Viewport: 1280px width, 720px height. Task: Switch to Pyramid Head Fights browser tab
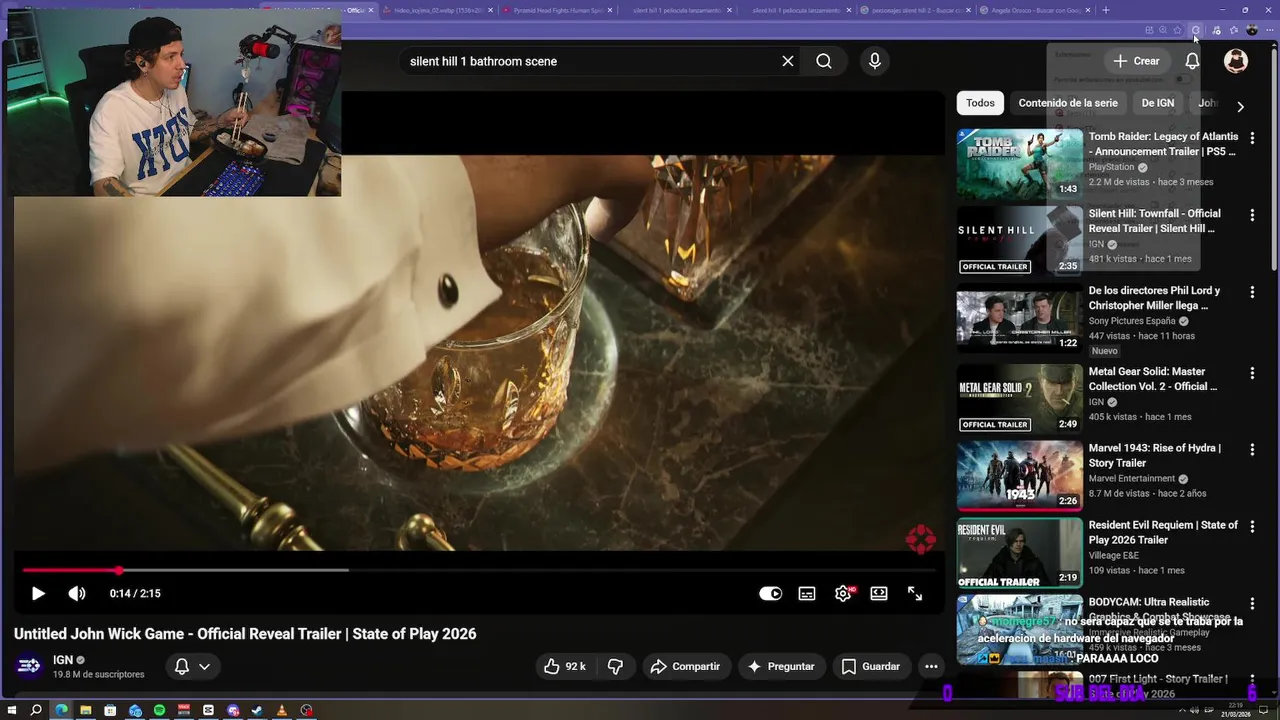point(558,10)
